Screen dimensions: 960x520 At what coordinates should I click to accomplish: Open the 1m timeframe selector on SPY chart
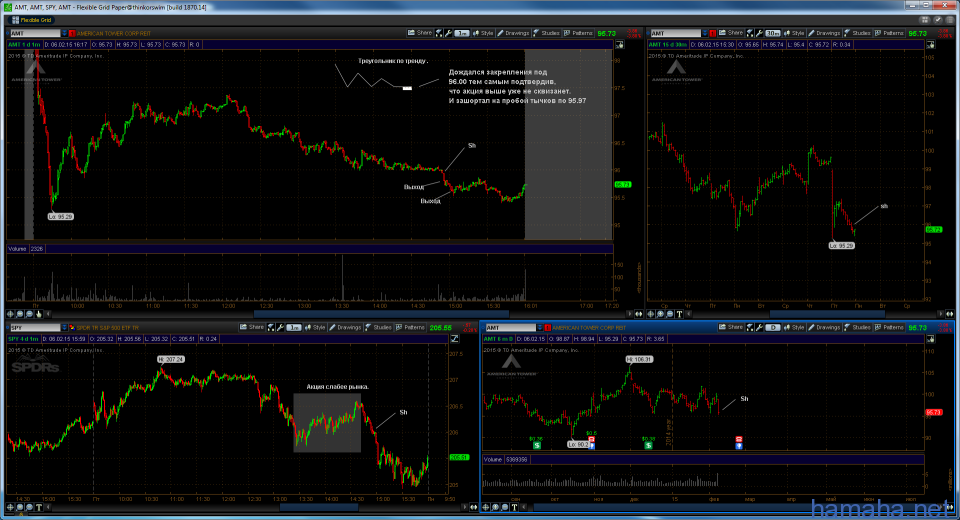pos(294,327)
